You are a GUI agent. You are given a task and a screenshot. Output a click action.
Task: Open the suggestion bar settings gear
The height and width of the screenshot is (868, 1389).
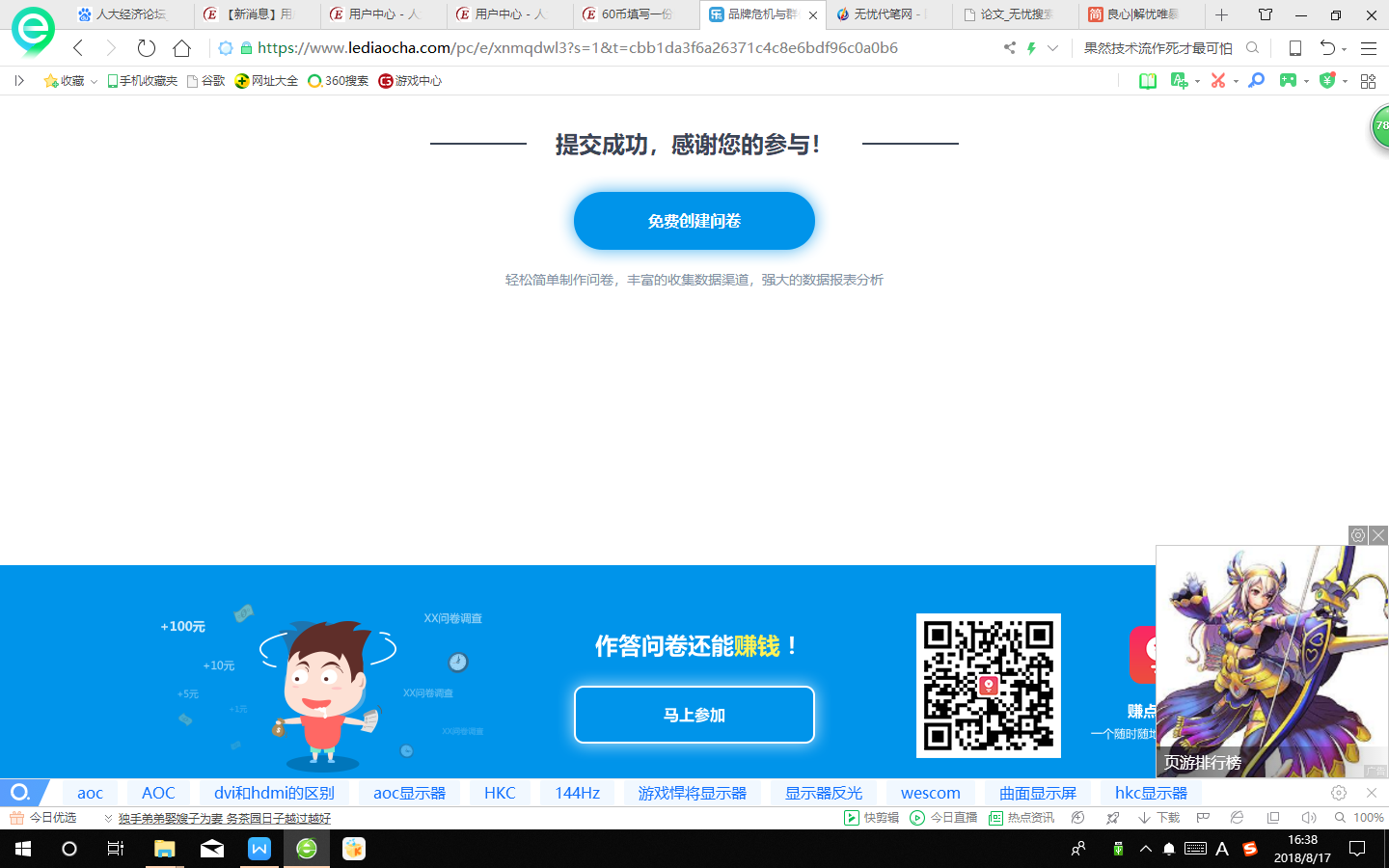click(1339, 793)
